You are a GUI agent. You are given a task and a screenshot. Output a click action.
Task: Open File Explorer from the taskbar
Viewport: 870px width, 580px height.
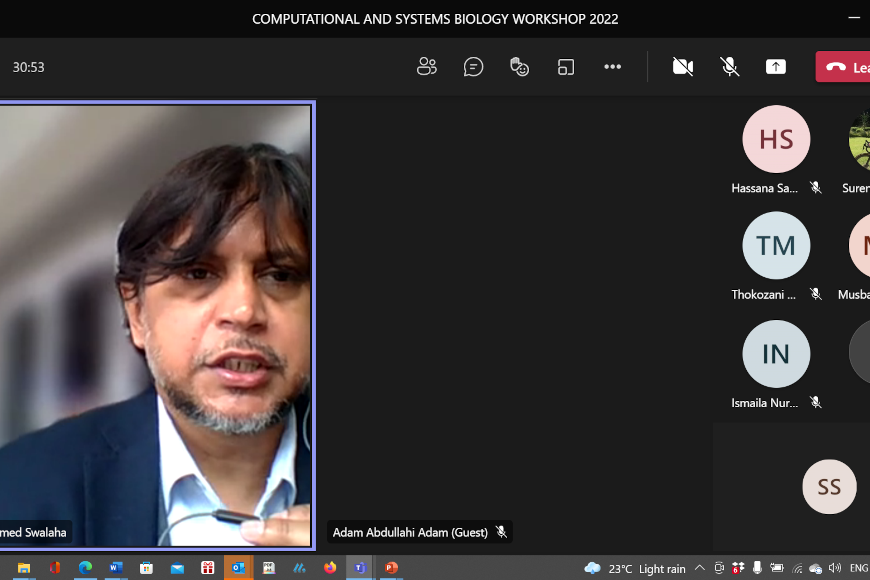coord(23,568)
